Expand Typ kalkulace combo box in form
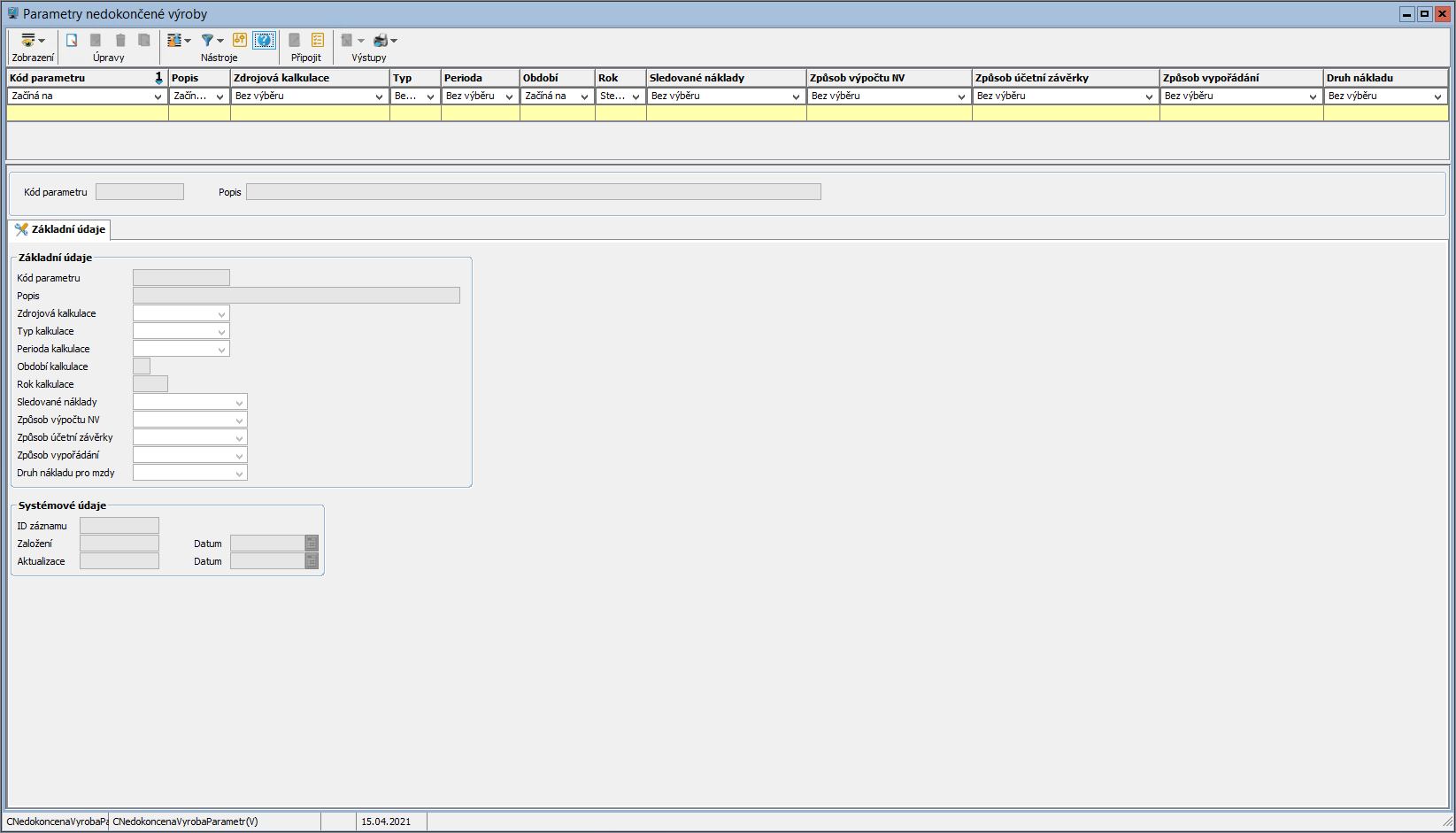This screenshot has height=833, width=1456. pyautogui.click(x=221, y=332)
